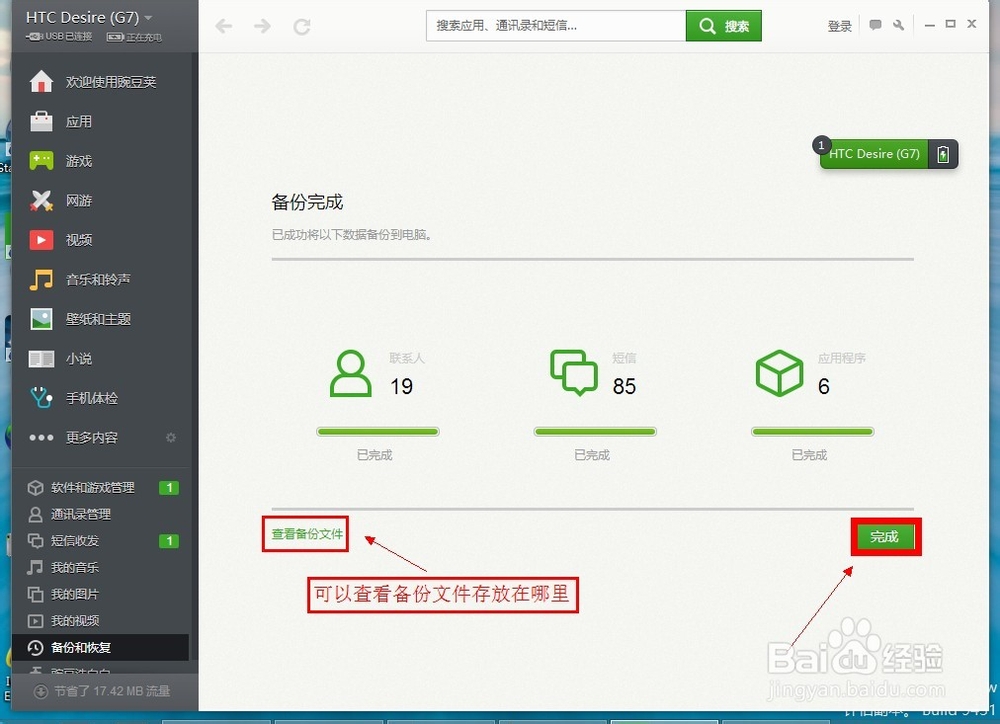
Task: Click the refresh arrow icon
Action: (302, 26)
